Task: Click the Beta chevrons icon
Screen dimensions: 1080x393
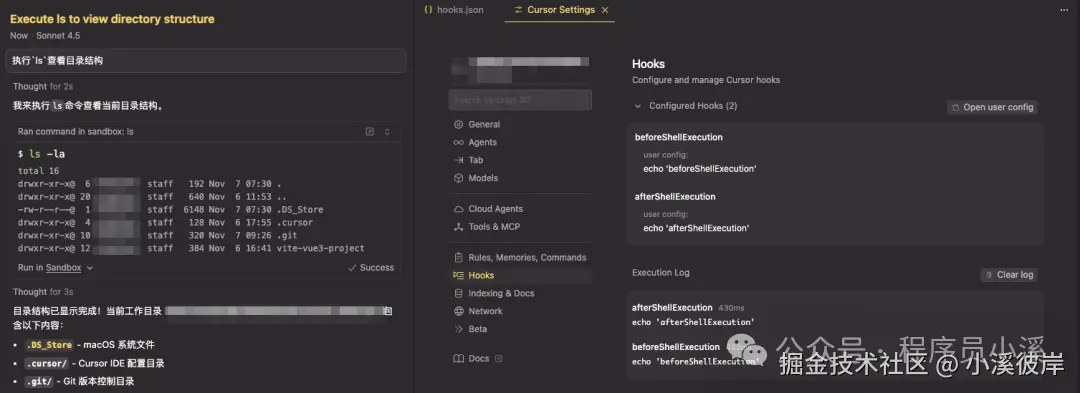Action: [x=458, y=329]
